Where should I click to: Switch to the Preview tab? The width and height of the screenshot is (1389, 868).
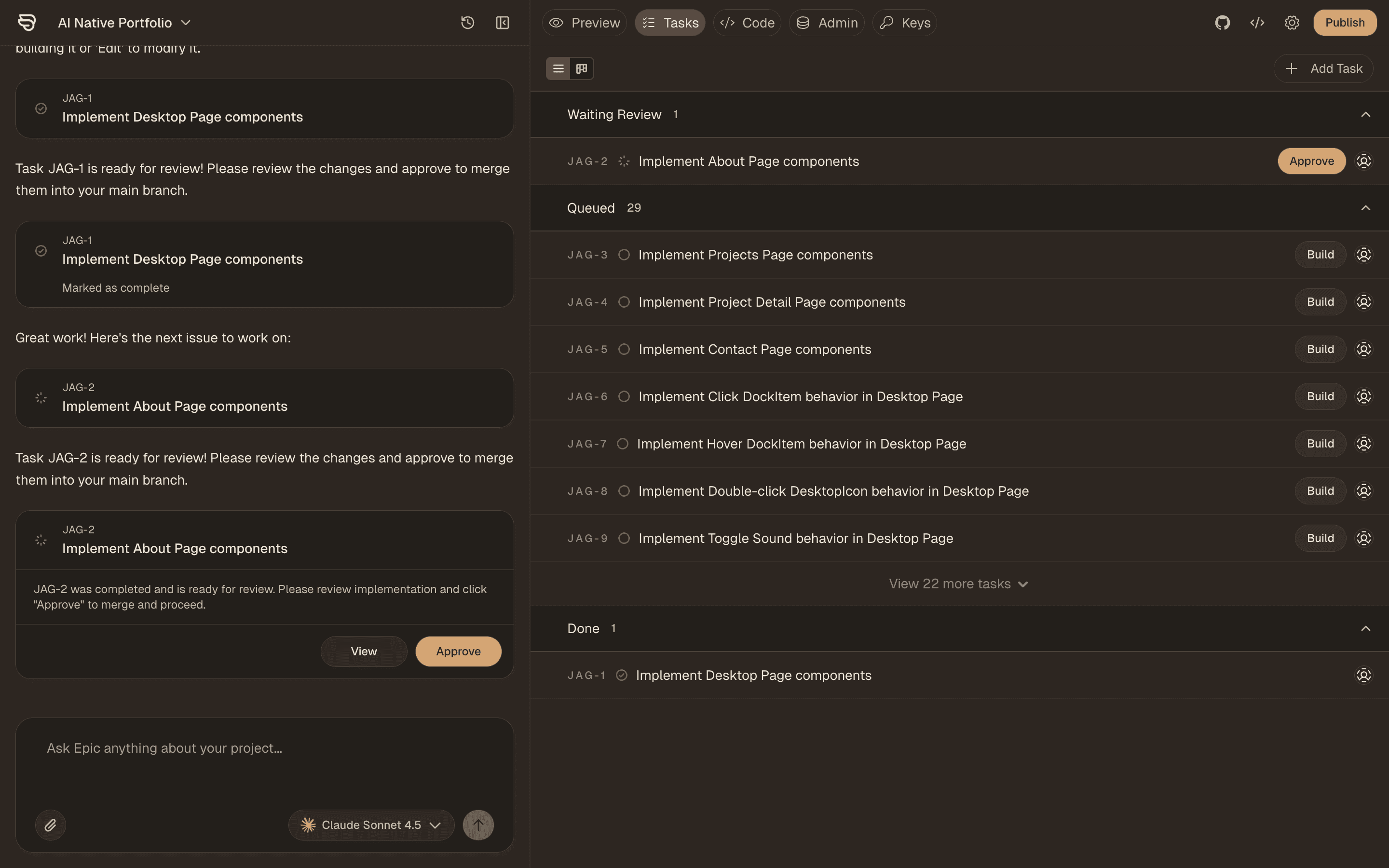pos(585,22)
